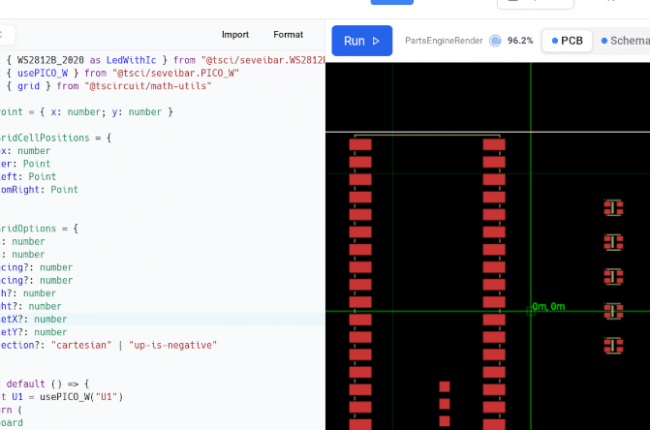Screen dimensions: 650x430
Task: Place cursor on etX?: number line
Action: [162, 319]
